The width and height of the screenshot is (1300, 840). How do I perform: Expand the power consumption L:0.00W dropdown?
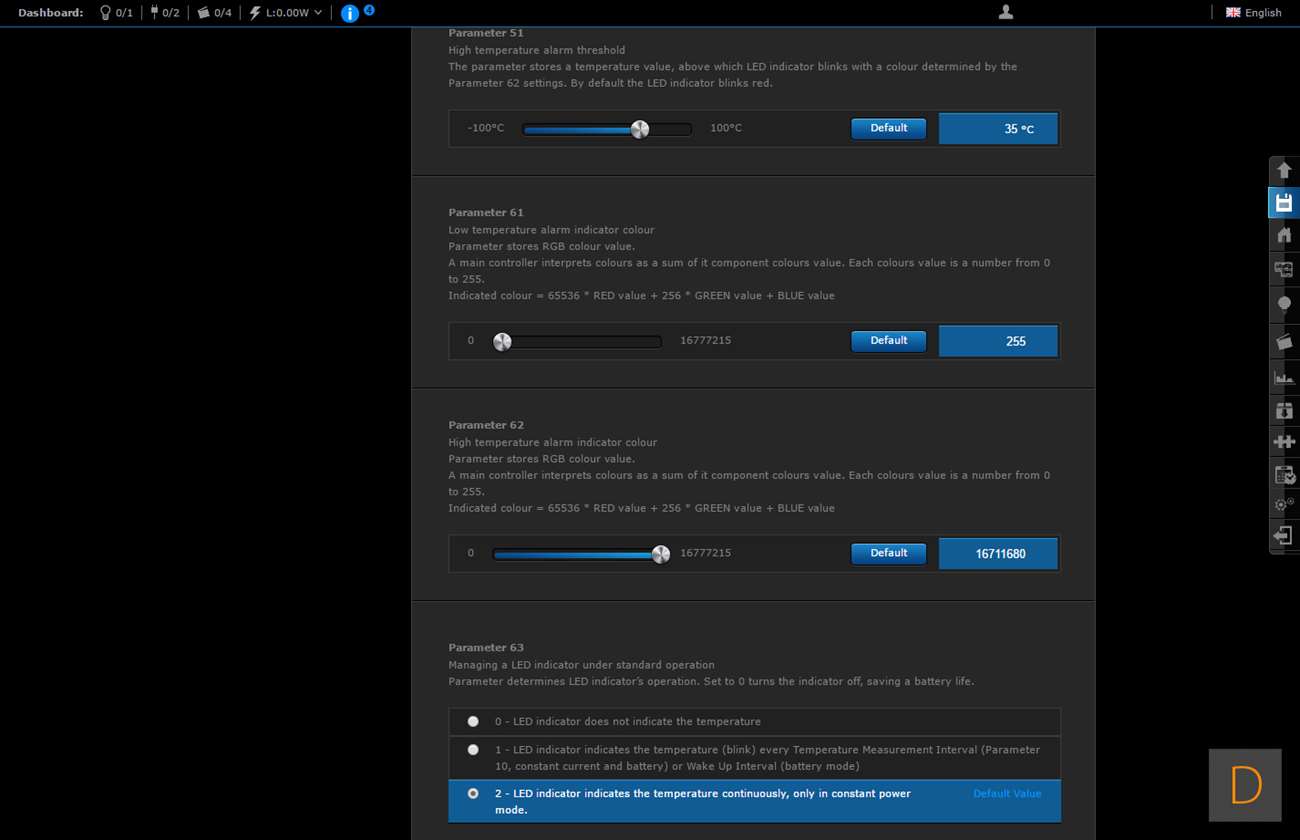tap(286, 13)
